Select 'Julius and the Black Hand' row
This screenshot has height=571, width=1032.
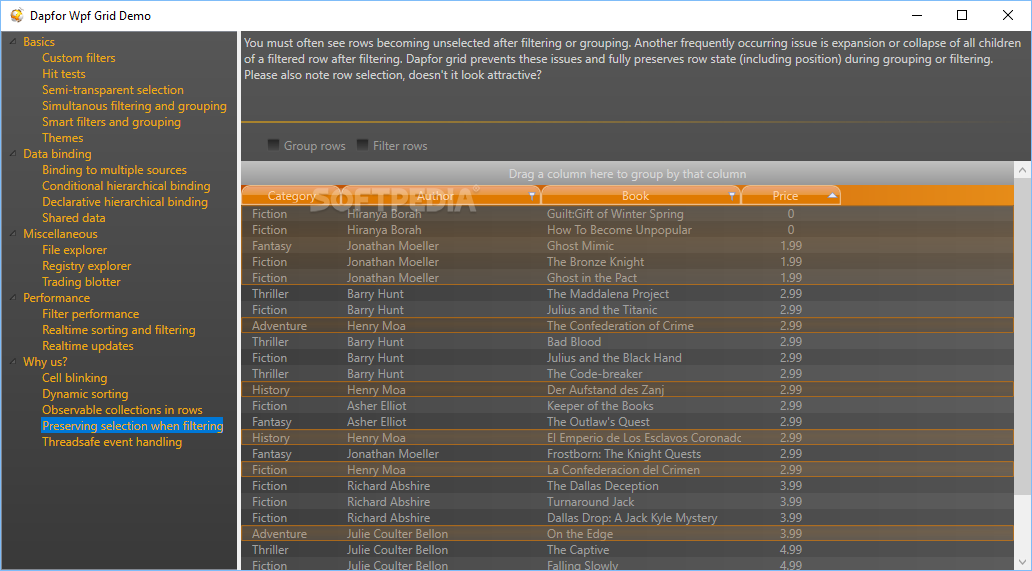point(627,358)
